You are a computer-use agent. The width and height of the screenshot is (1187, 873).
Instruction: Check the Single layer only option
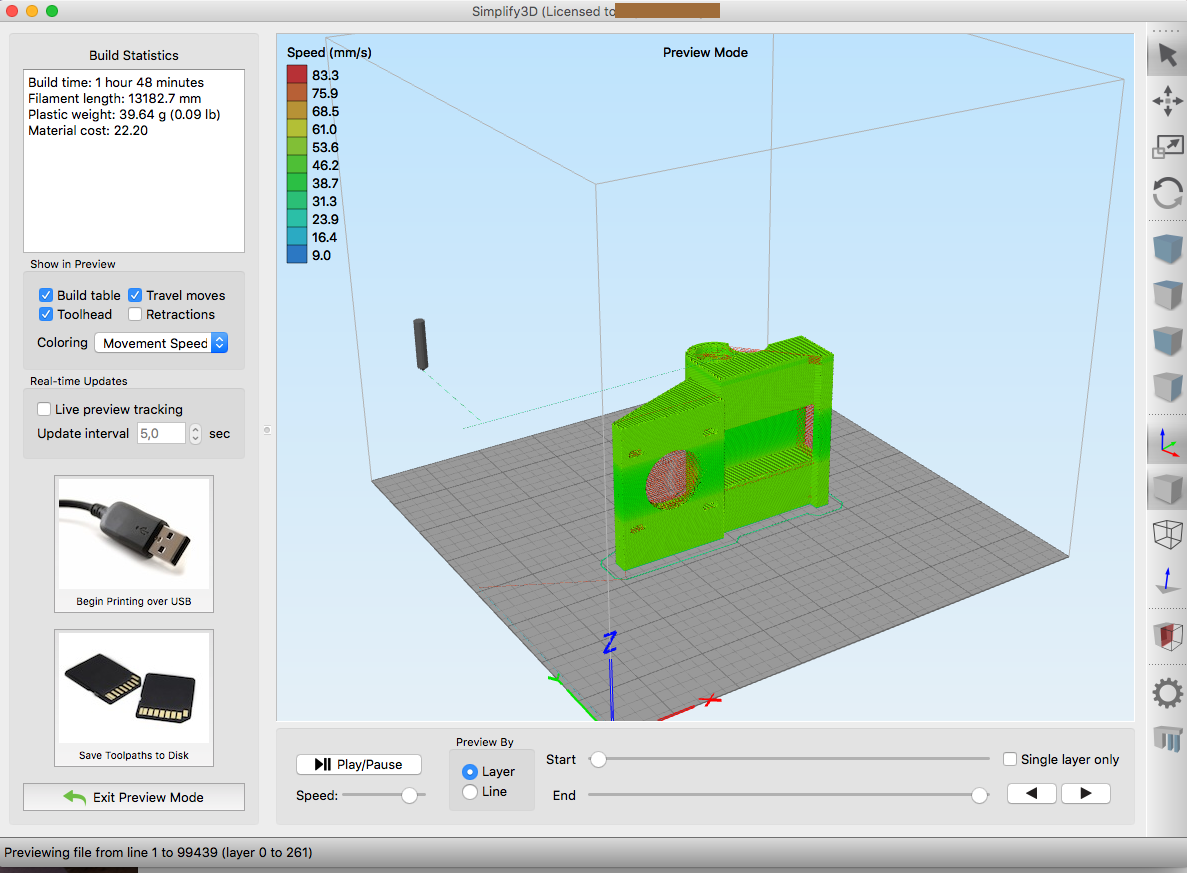click(1010, 759)
